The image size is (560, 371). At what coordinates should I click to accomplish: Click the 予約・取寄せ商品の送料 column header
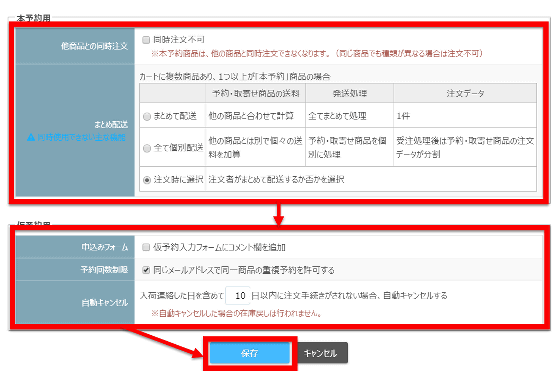255,94
